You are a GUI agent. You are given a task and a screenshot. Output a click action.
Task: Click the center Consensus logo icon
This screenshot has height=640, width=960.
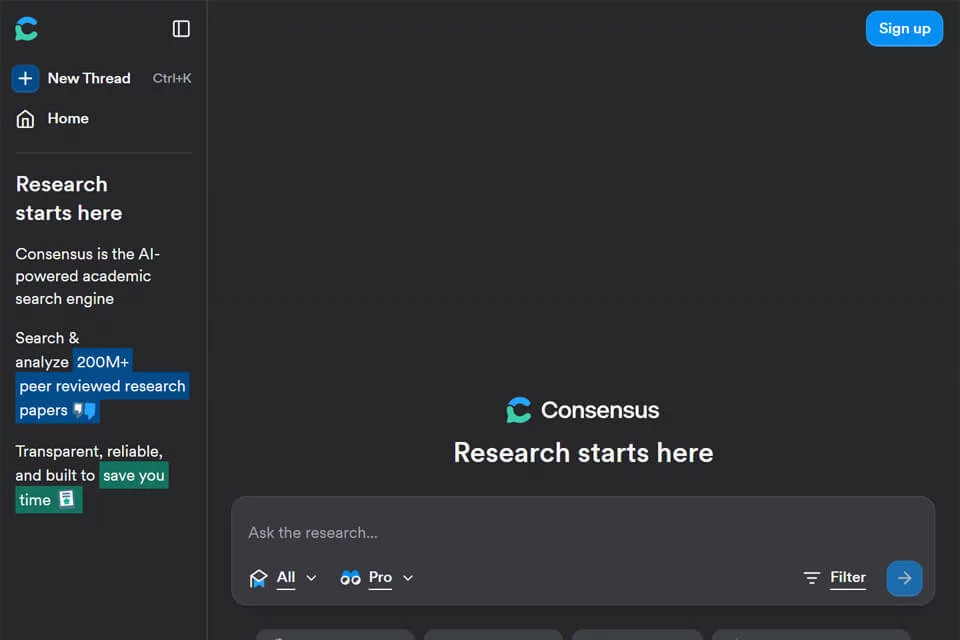coord(519,410)
